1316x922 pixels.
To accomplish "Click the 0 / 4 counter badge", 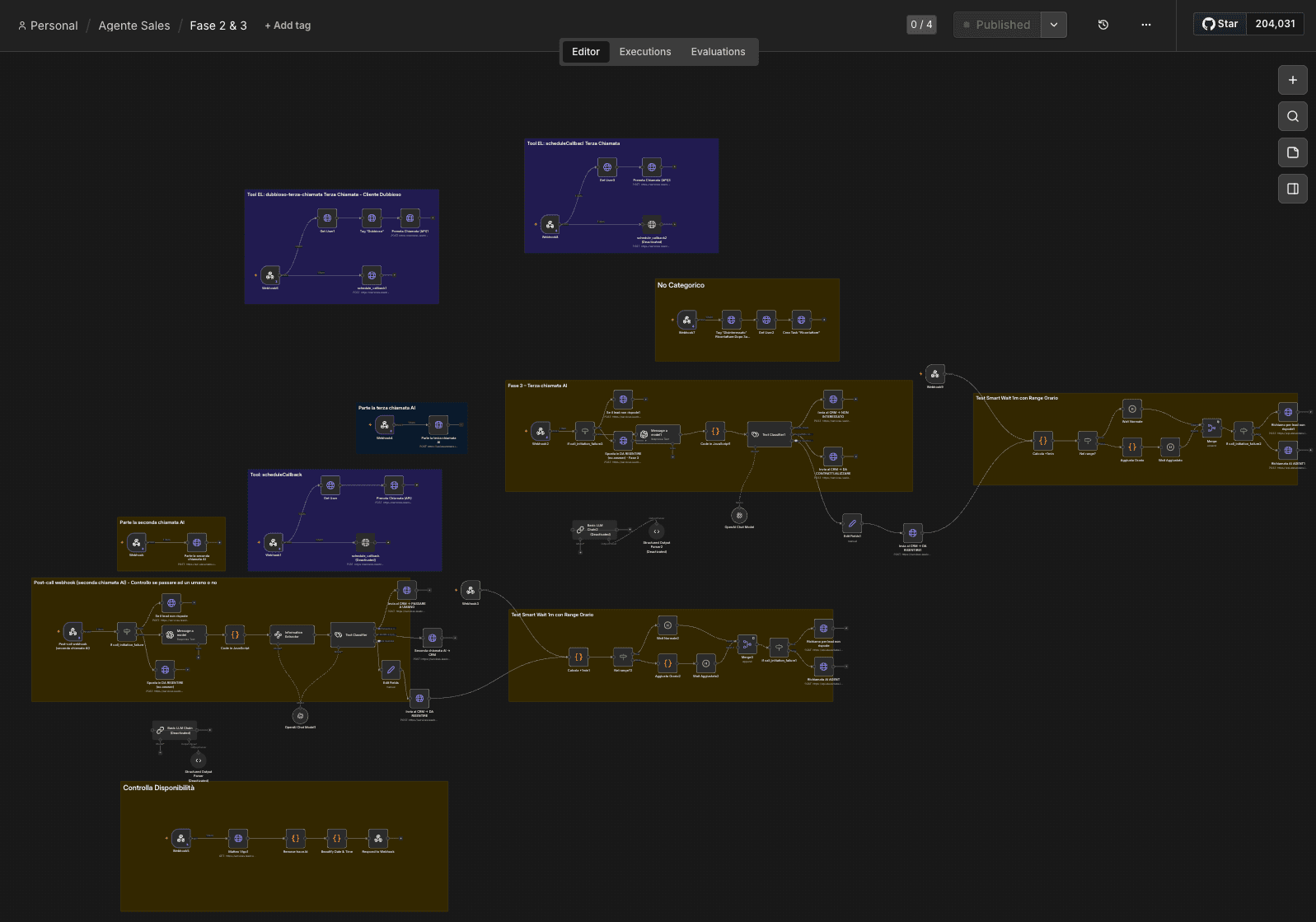I will (x=921, y=25).
